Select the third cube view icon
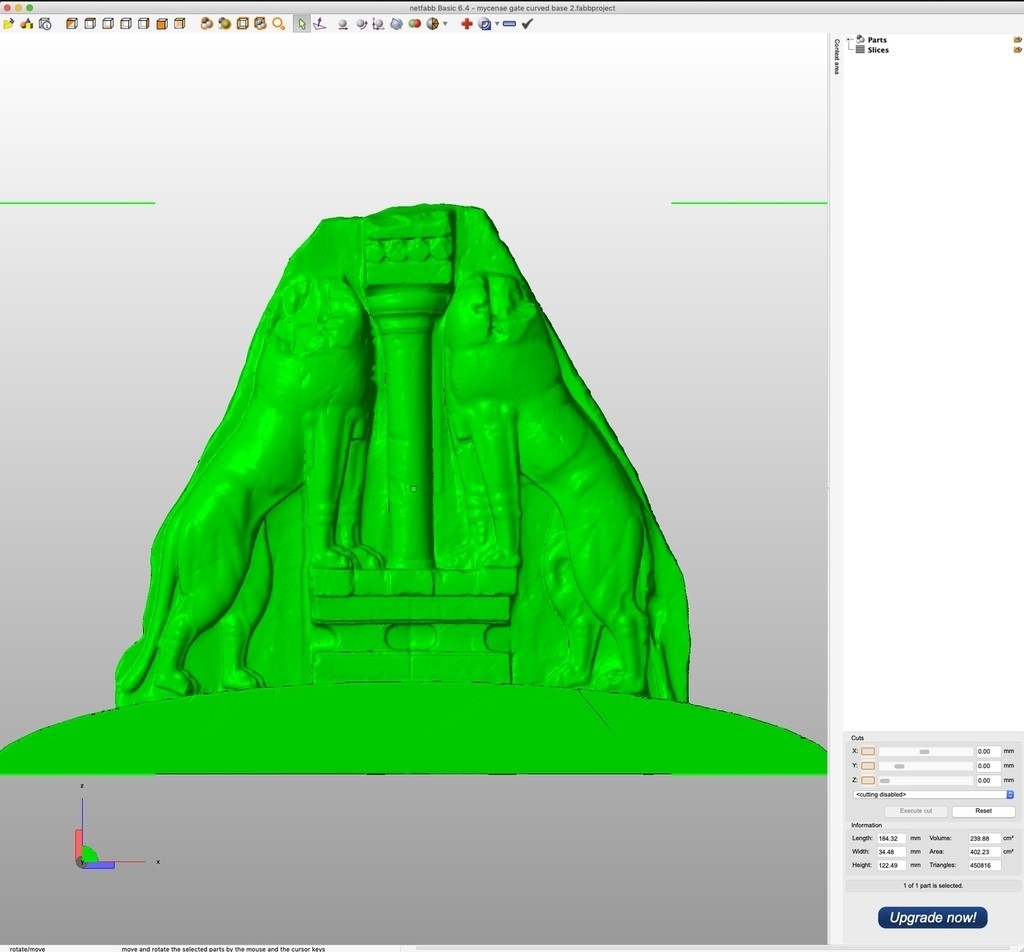The height and width of the screenshot is (952, 1024). [108, 24]
